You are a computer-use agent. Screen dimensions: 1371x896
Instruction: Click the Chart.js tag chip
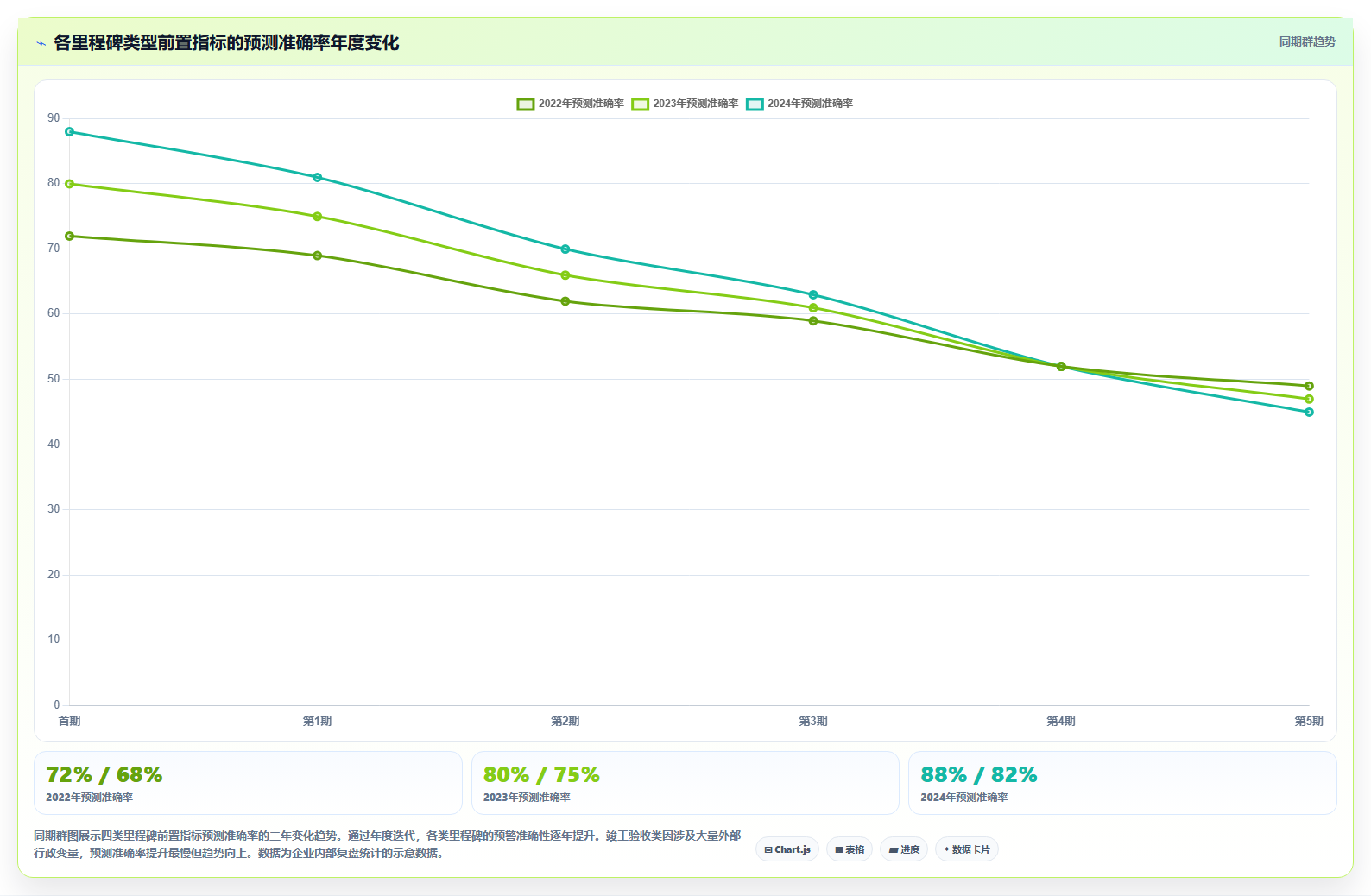point(787,849)
